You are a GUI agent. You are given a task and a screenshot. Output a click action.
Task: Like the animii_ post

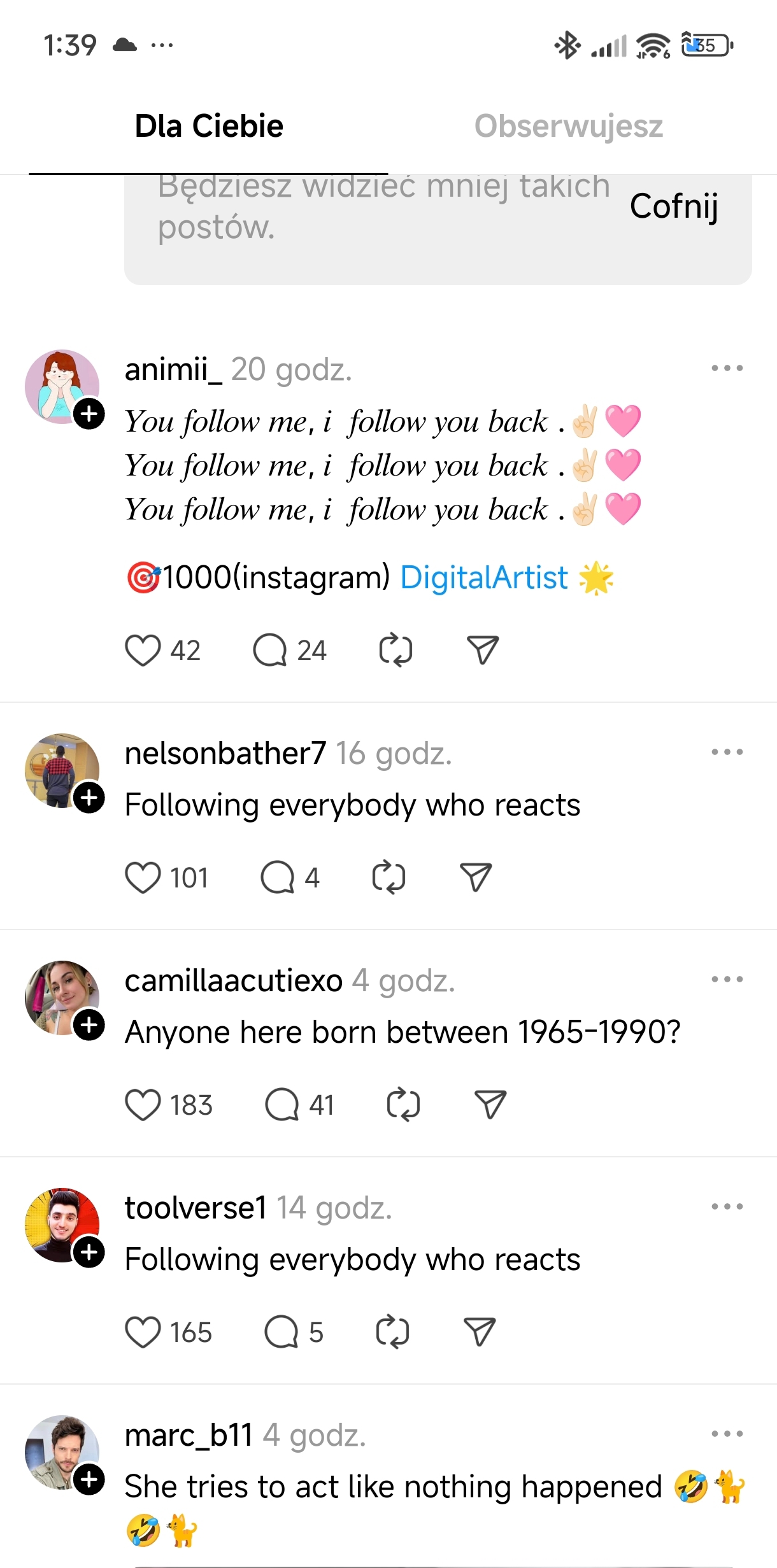click(x=143, y=651)
